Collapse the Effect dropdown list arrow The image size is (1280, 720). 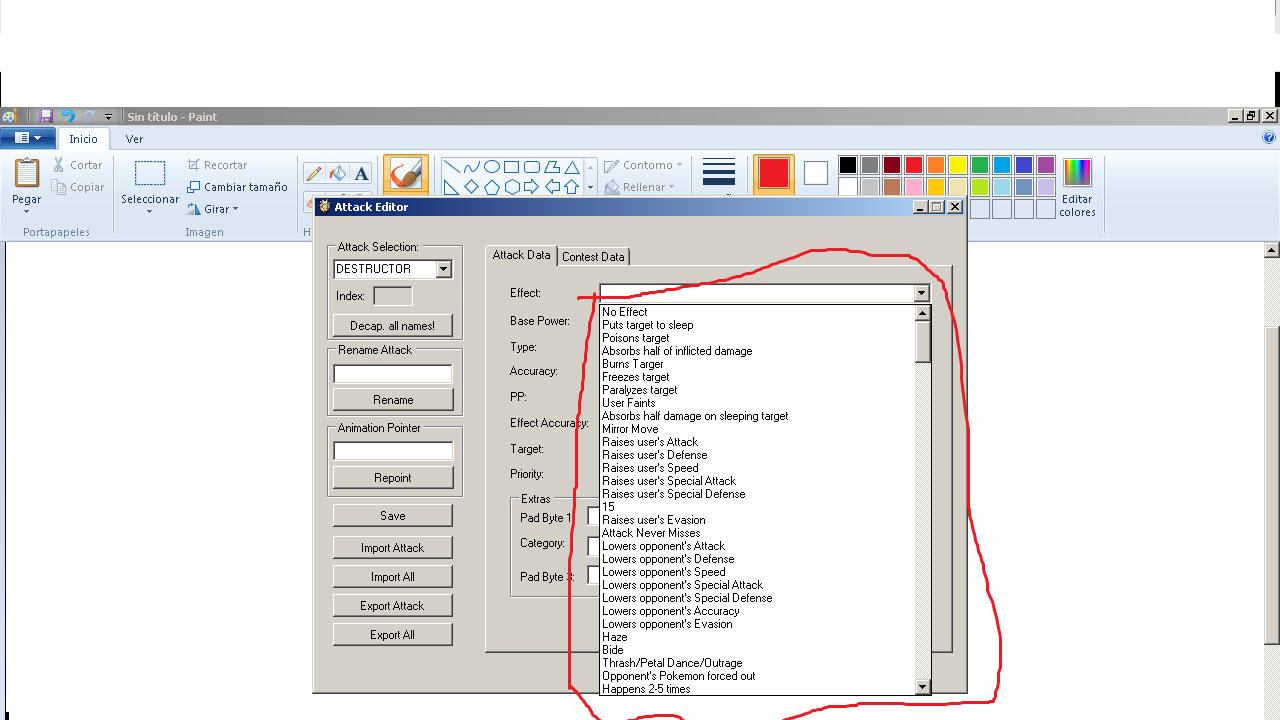[x=921, y=293]
